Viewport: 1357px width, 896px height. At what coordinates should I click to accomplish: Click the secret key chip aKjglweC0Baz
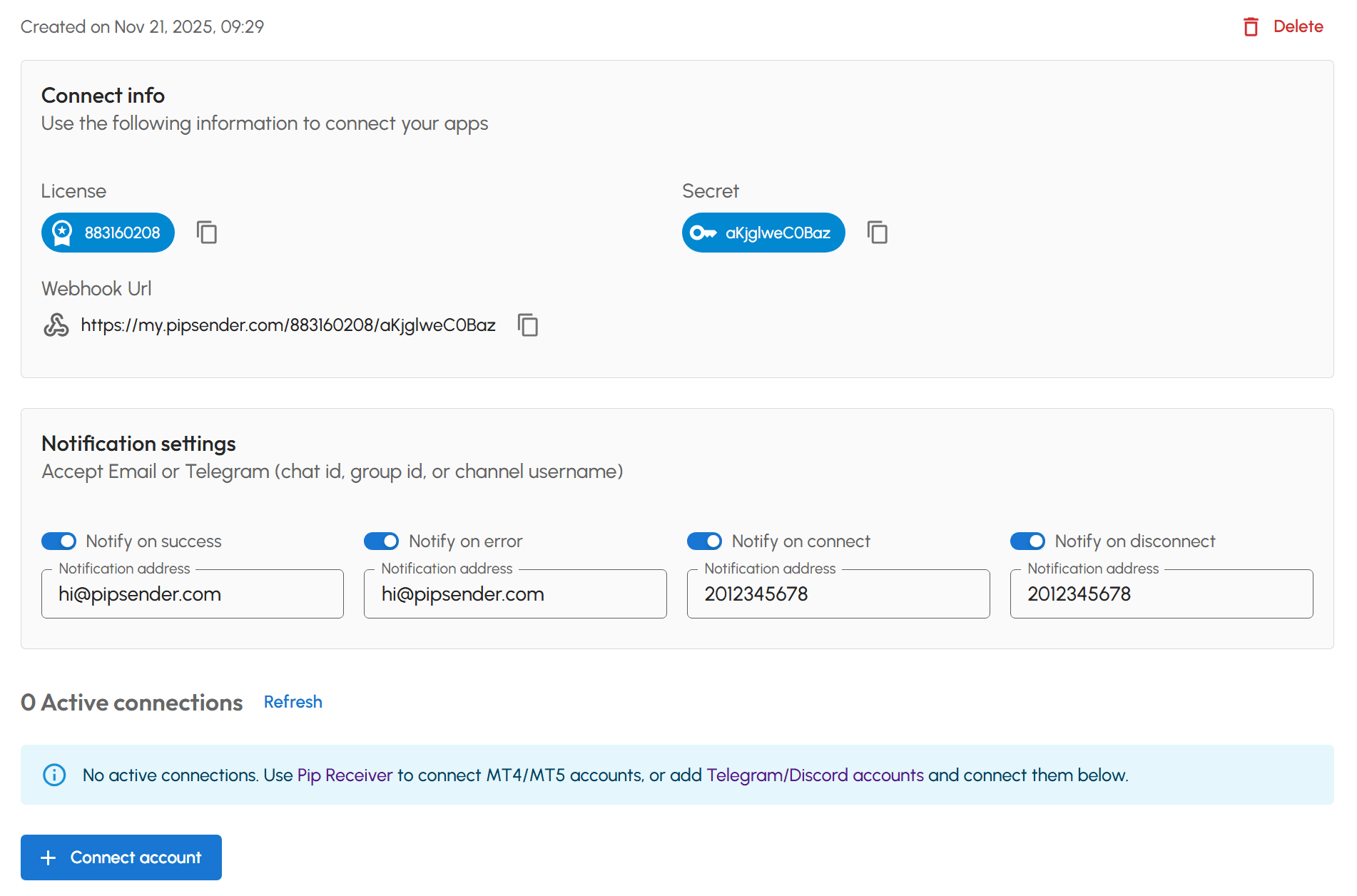(763, 233)
